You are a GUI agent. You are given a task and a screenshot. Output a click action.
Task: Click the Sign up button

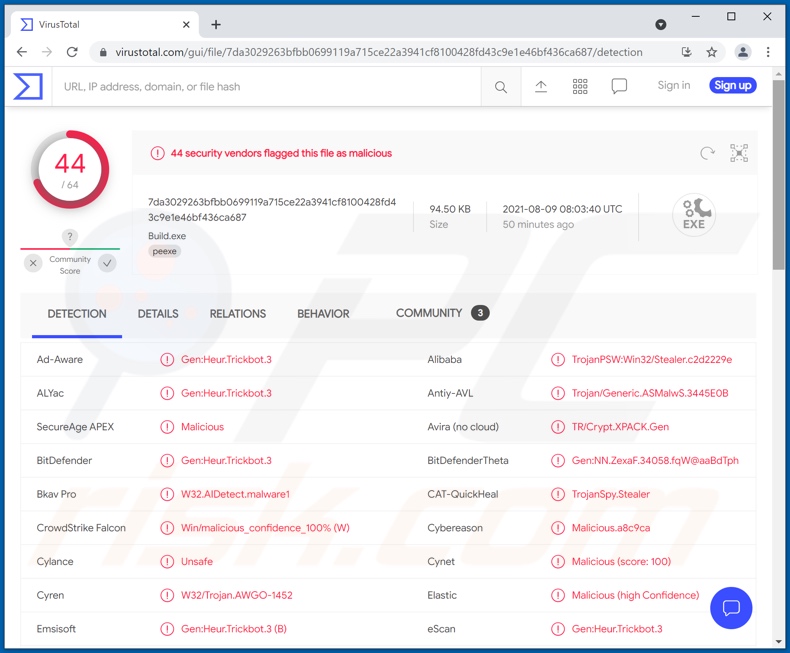tap(732, 86)
